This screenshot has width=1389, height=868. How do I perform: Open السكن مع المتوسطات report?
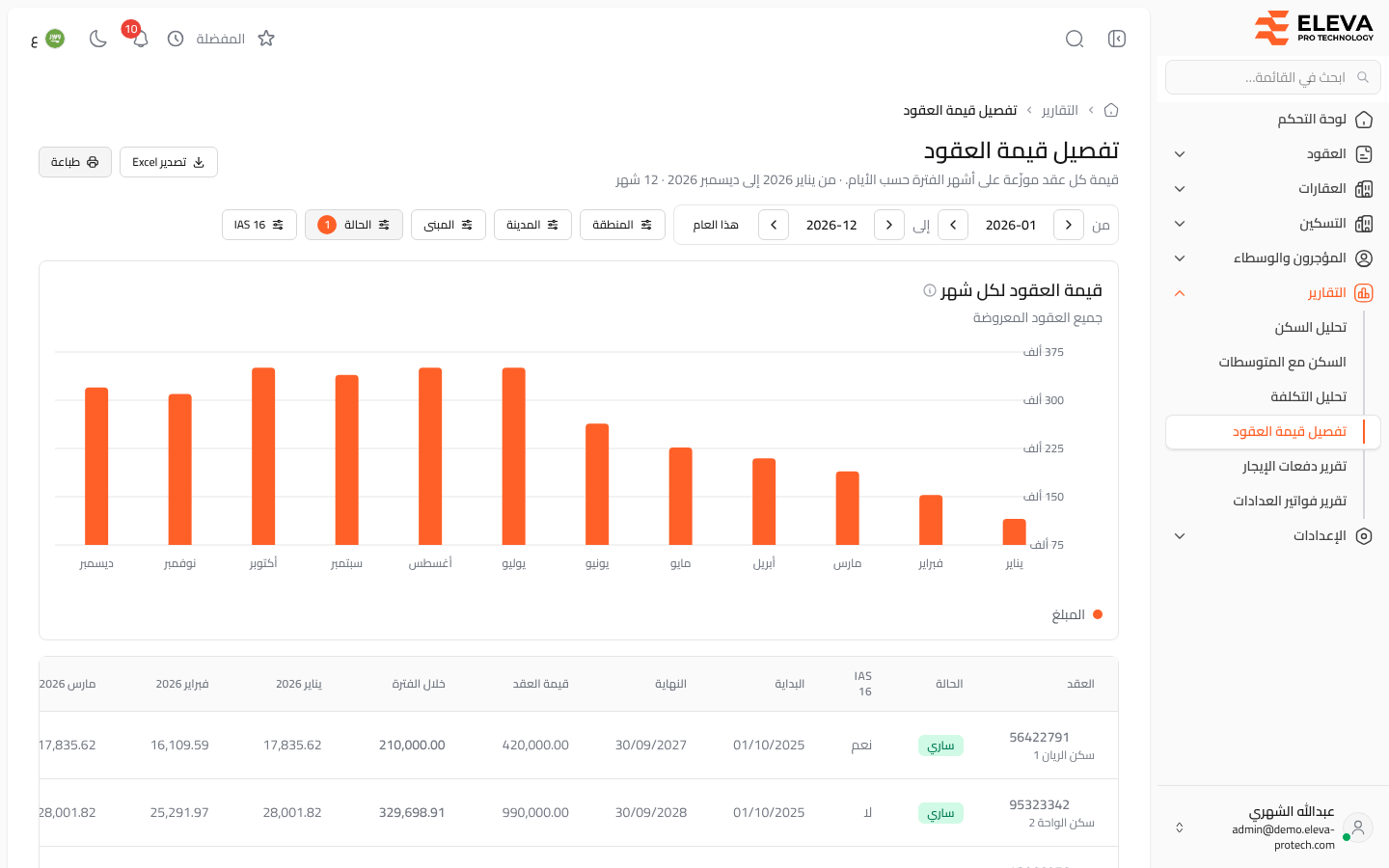[x=1282, y=363]
